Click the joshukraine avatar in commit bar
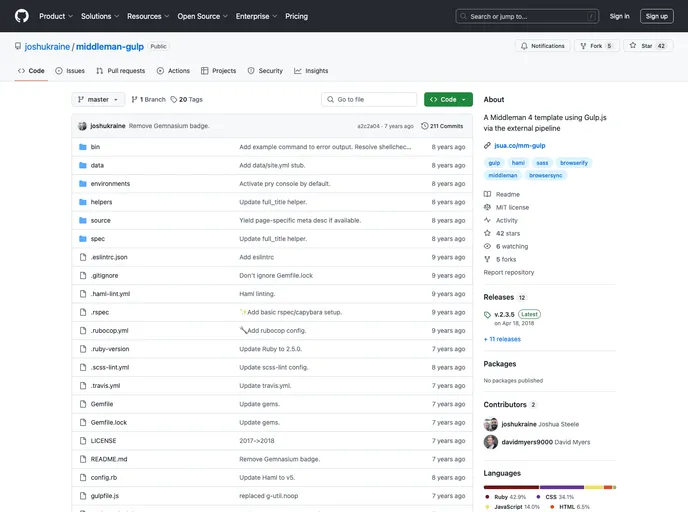 pyautogui.click(x=82, y=126)
